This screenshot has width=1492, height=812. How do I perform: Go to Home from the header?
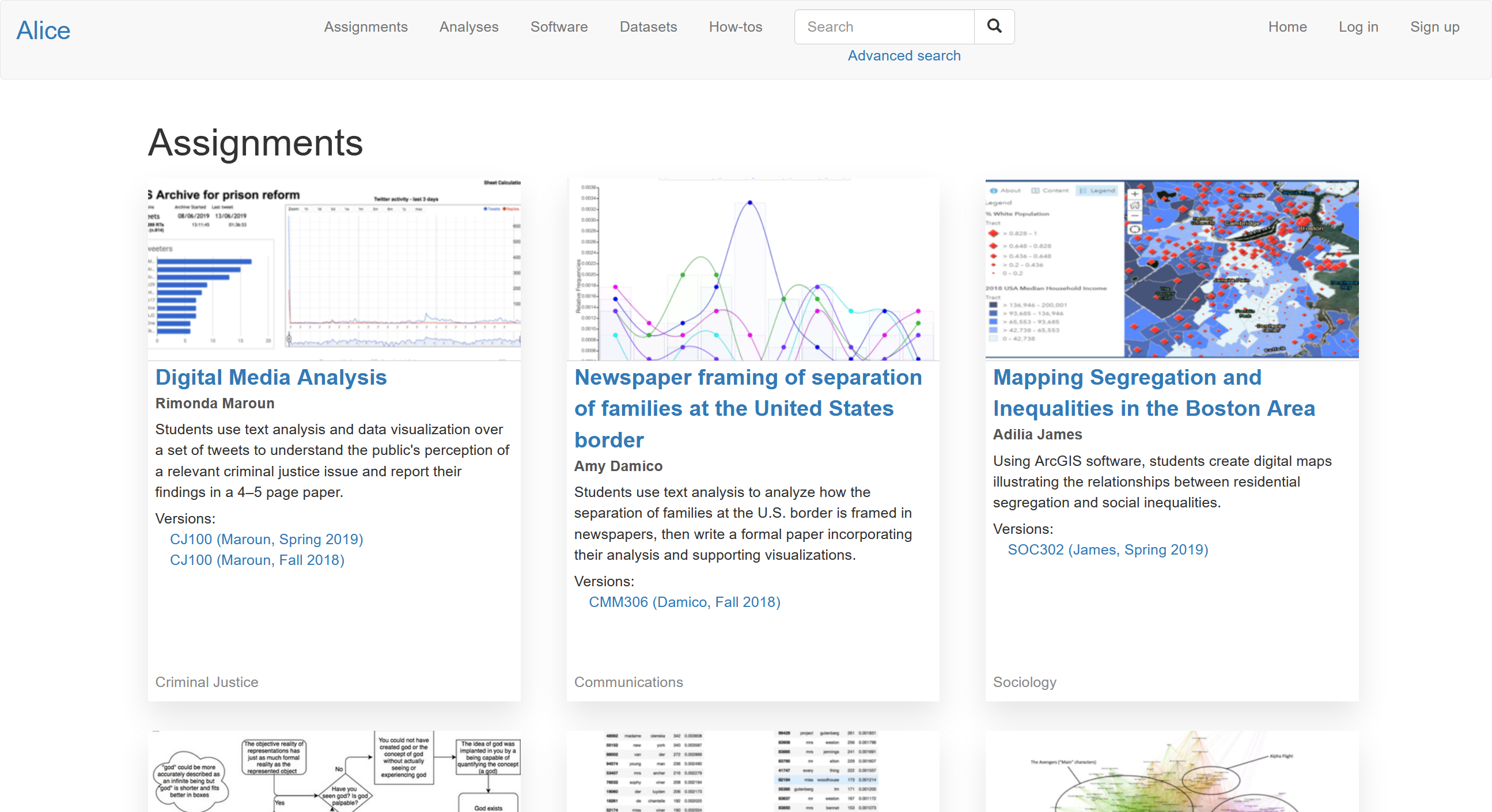[x=1287, y=26]
